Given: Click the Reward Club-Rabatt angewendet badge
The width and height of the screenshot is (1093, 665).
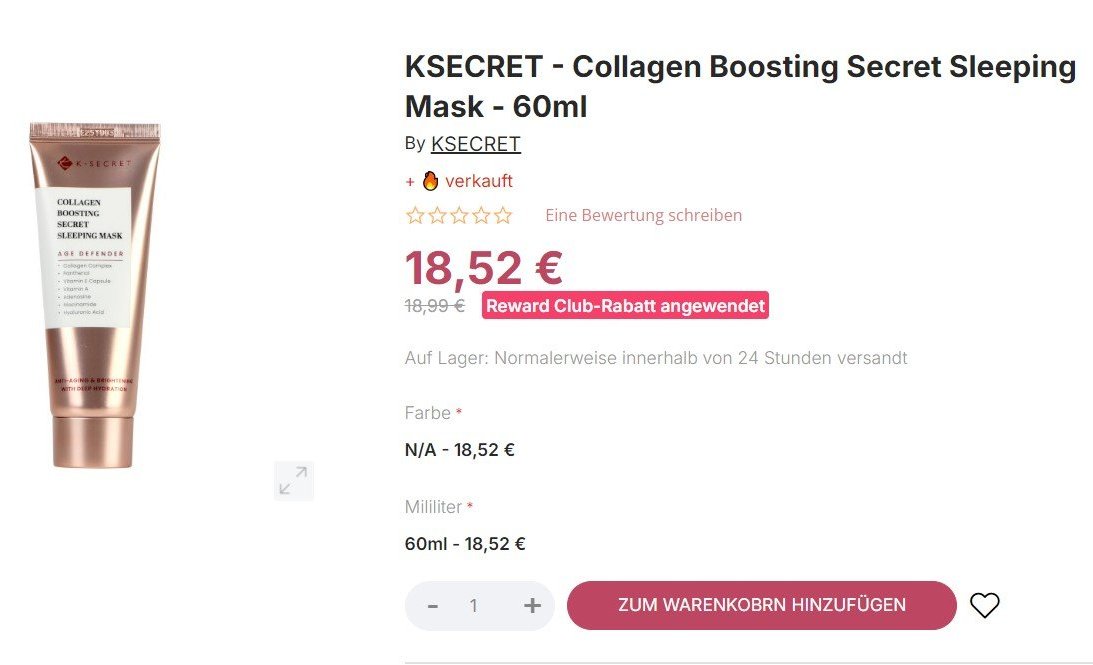Looking at the screenshot, I should pyautogui.click(x=625, y=306).
